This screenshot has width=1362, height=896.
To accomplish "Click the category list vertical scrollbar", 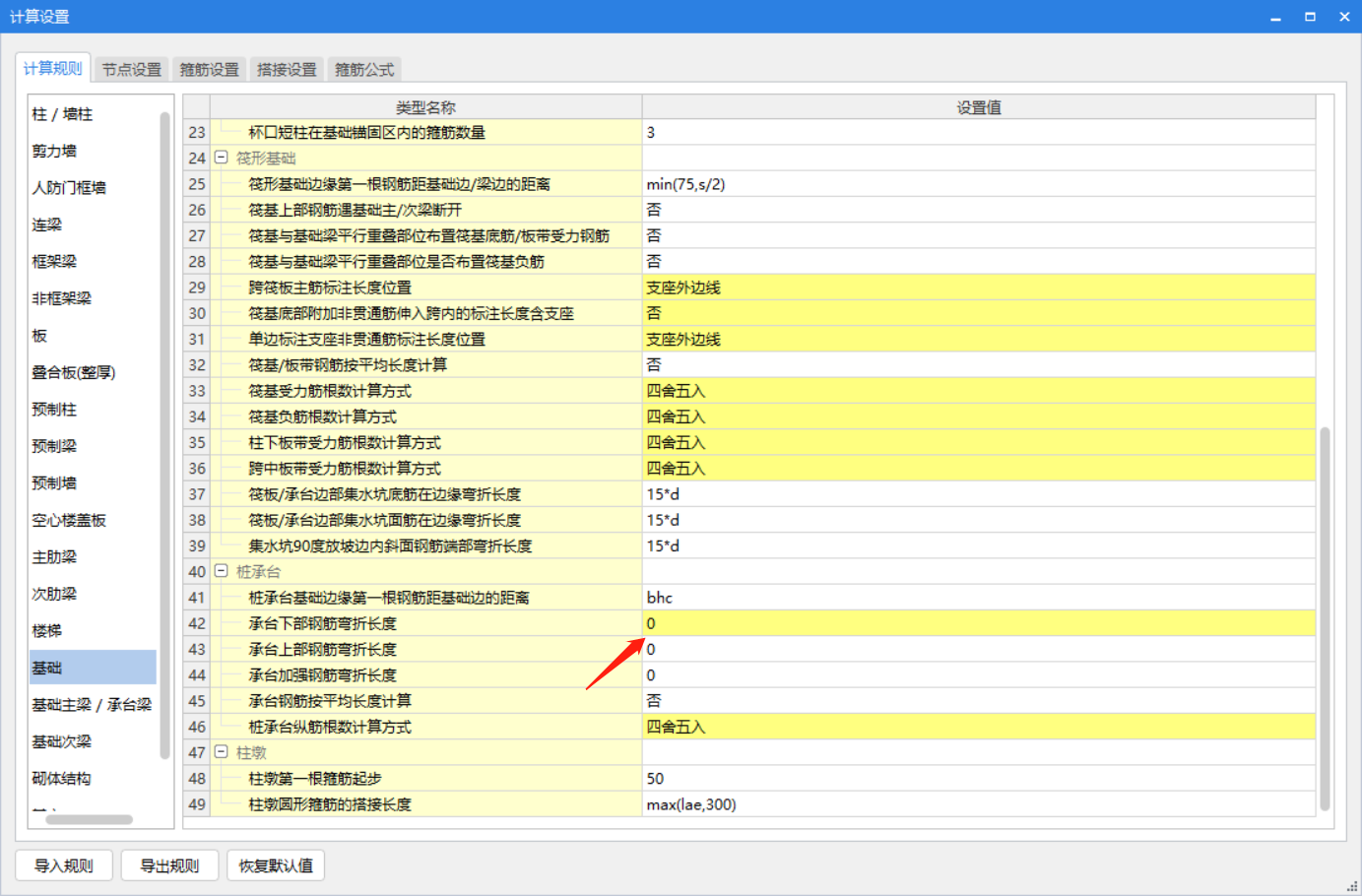I will [164, 435].
